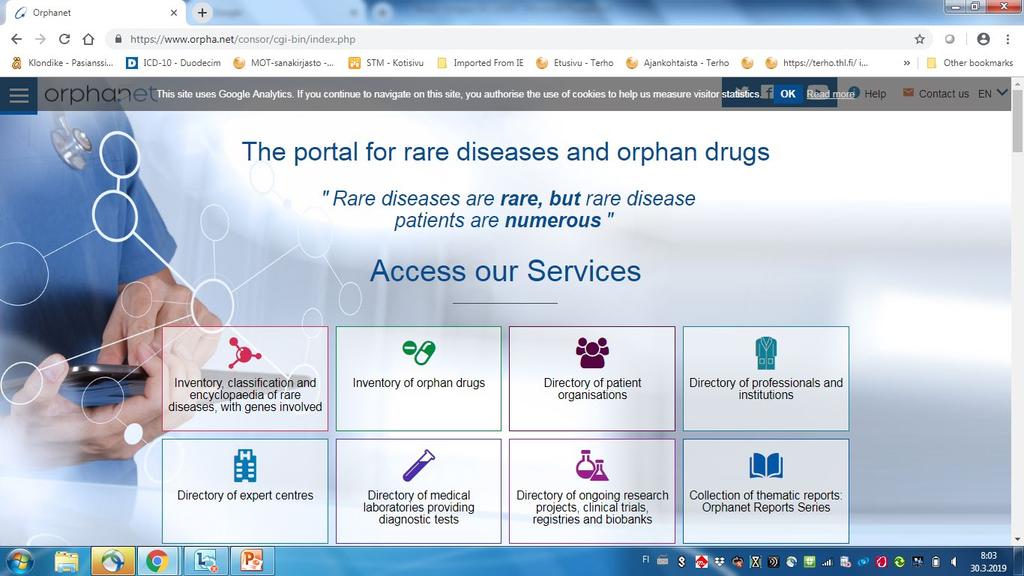Open the STM - Kotisivu bookmark
This screenshot has width=1024, height=576.
click(x=387, y=63)
